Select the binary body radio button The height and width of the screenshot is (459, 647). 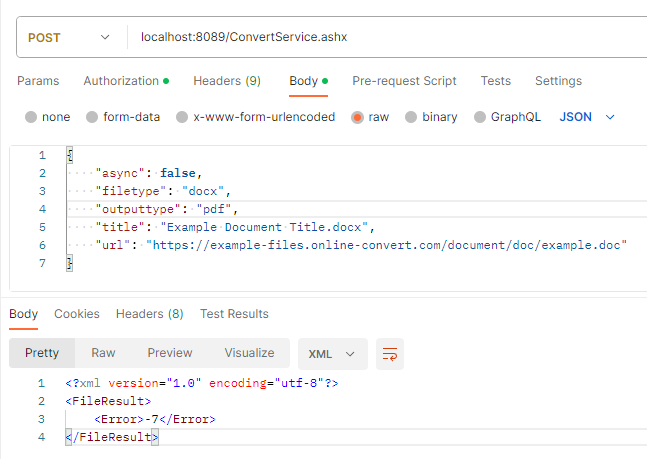pyautogui.click(x=411, y=117)
